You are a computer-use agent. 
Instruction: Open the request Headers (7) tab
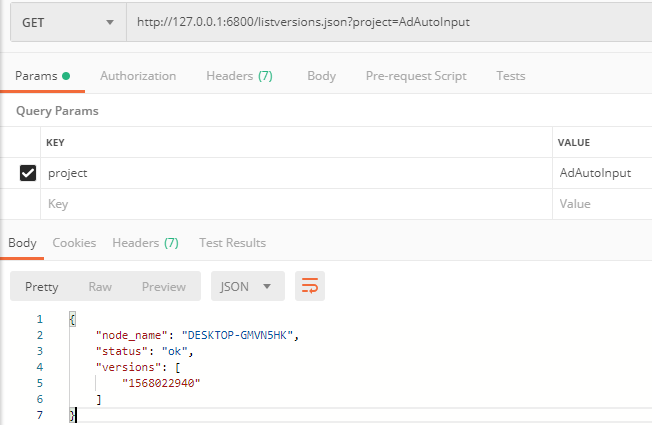point(240,76)
